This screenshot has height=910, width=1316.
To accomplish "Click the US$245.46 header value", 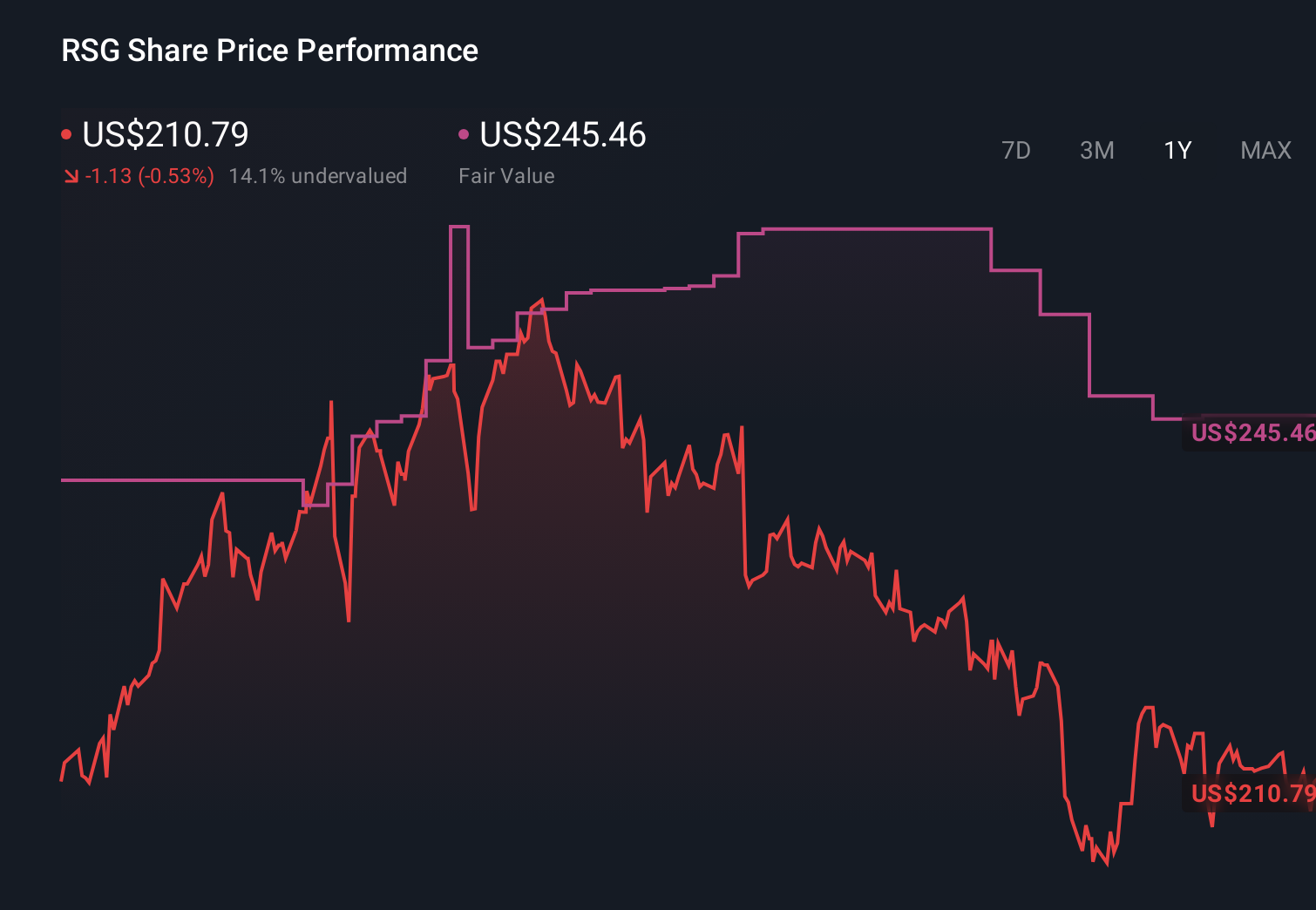I will click(563, 135).
